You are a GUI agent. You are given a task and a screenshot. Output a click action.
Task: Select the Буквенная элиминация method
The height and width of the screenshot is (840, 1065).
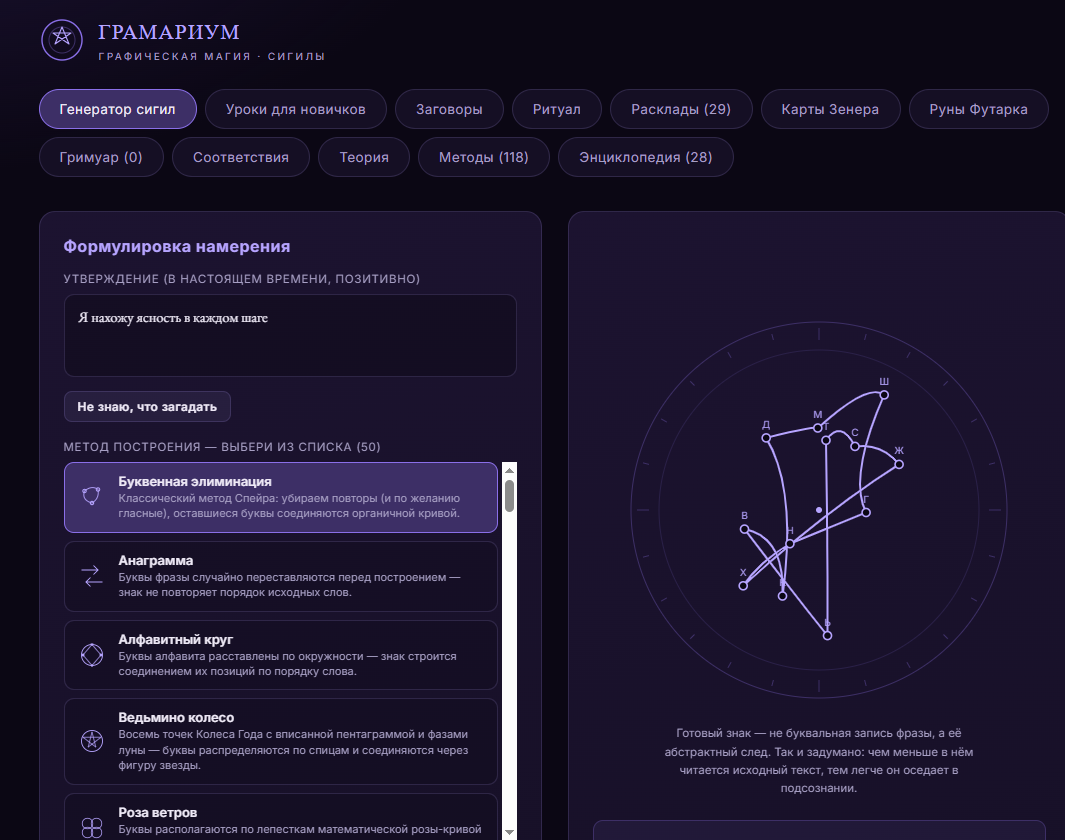pyautogui.click(x=281, y=497)
